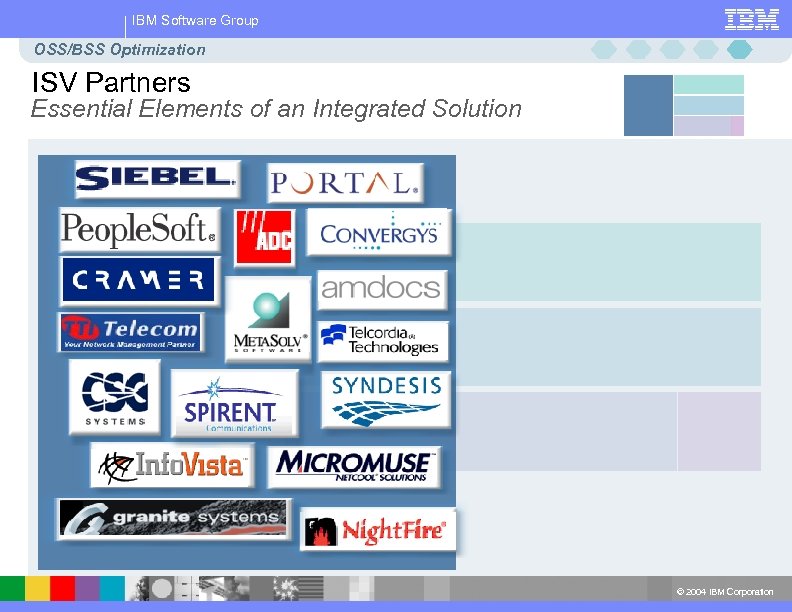Click the Cramer logo
Viewport: 792px width, 612px height.
click(139, 280)
